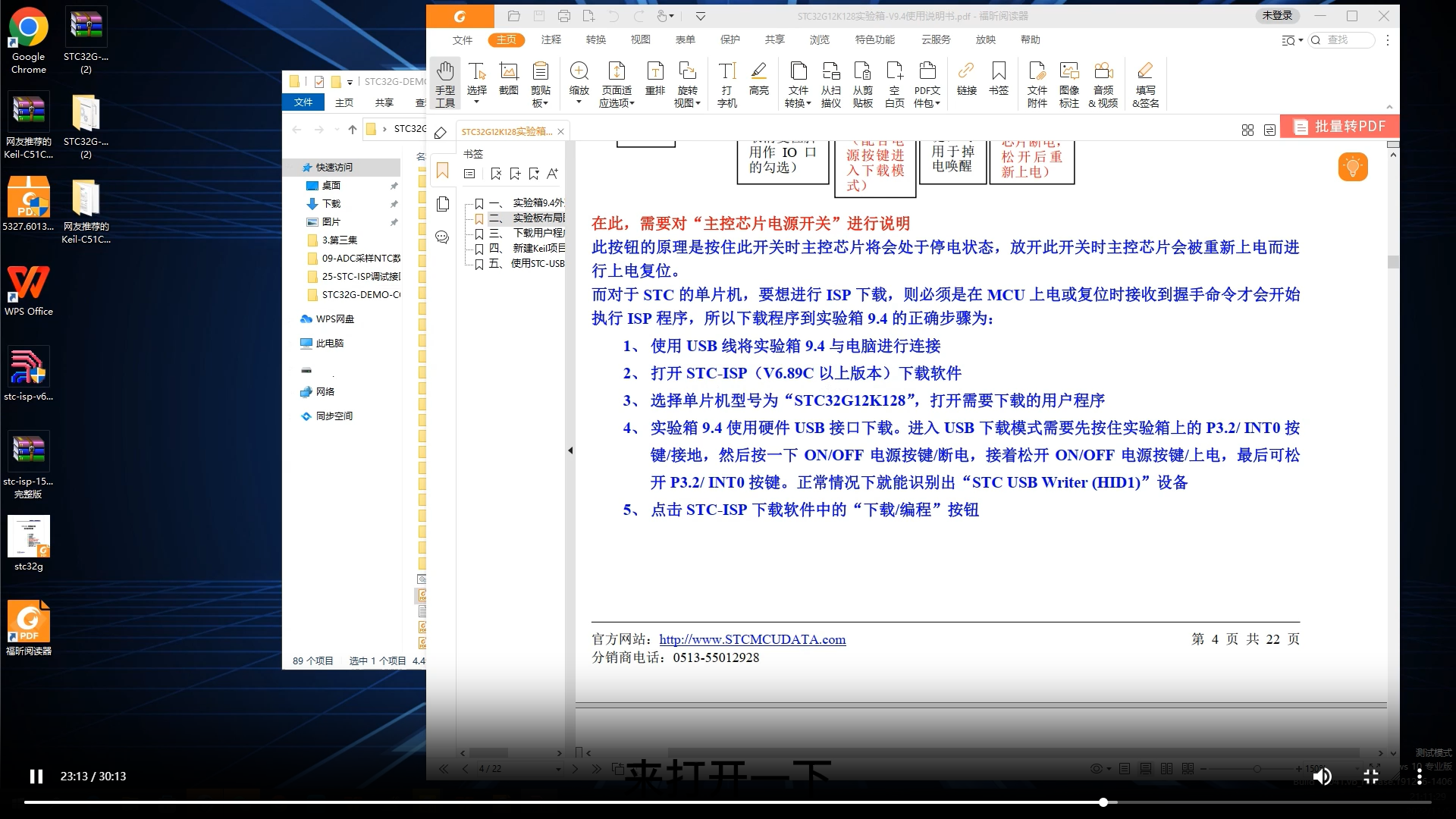Screen dimensions: 1456x819
Task: Open the advanced search dropdown beside the search box
Action: (1292, 40)
